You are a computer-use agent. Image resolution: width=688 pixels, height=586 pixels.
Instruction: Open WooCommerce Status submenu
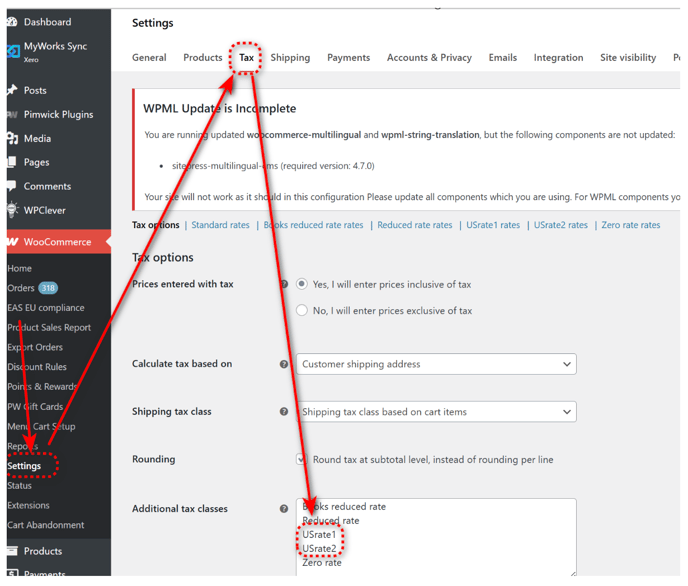(x=19, y=486)
